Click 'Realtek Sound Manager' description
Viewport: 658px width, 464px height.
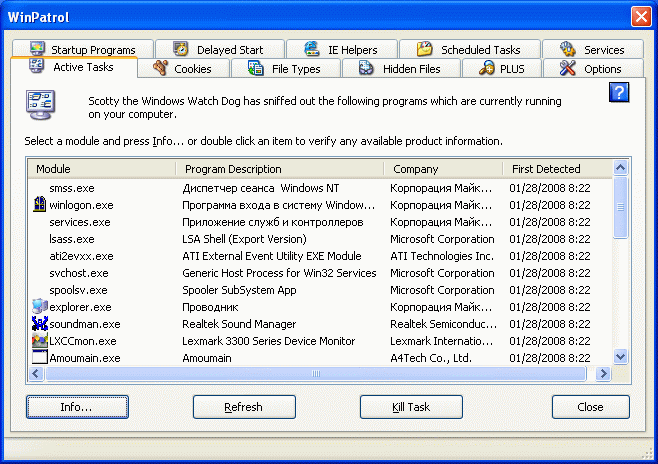click(x=239, y=324)
